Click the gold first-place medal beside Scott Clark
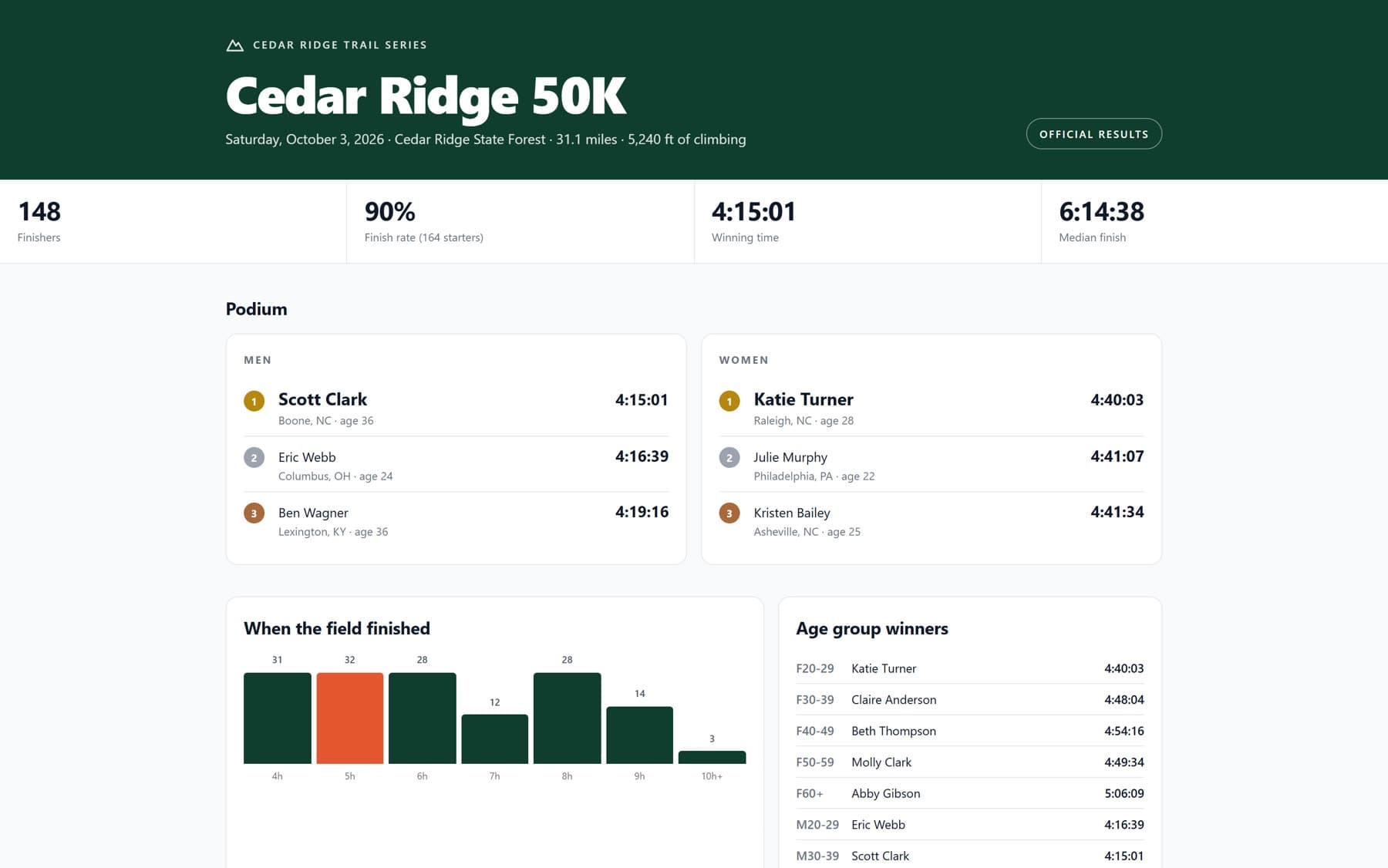1388x868 pixels. point(254,401)
